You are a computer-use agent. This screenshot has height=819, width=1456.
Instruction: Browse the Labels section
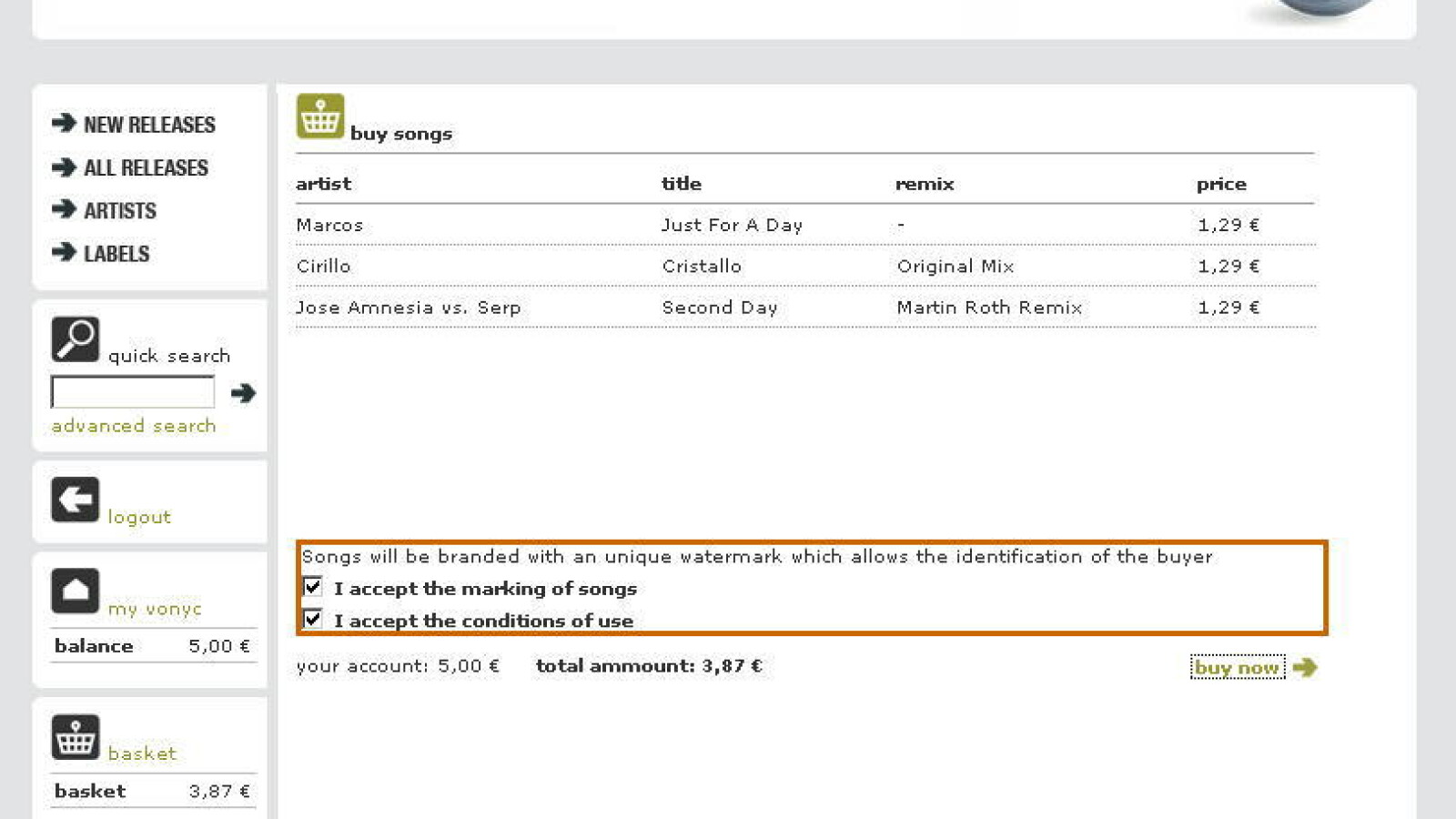tap(116, 254)
